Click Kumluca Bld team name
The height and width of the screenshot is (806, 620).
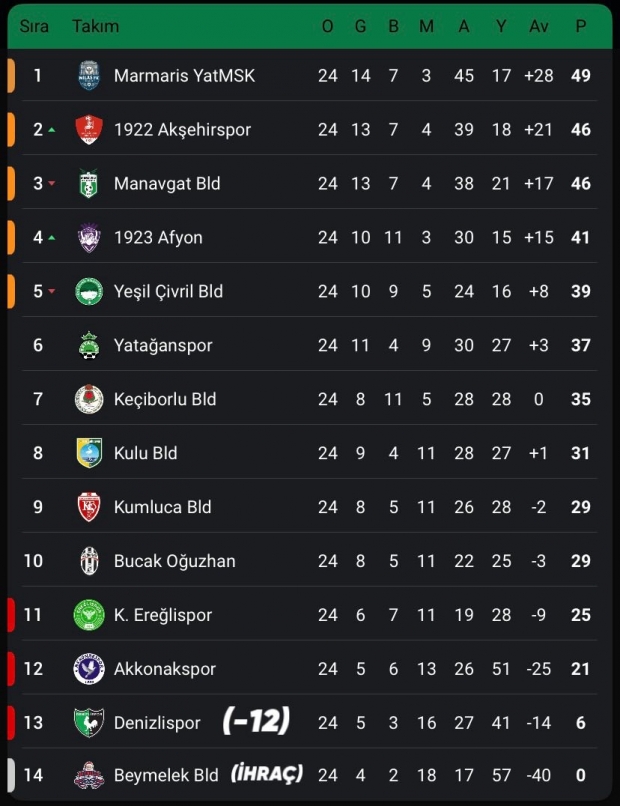tap(162, 507)
